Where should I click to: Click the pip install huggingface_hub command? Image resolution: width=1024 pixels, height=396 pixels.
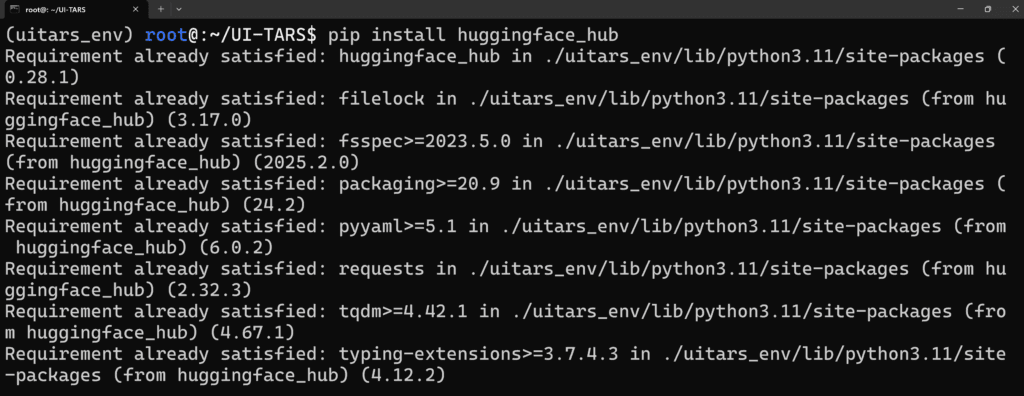click(473, 33)
